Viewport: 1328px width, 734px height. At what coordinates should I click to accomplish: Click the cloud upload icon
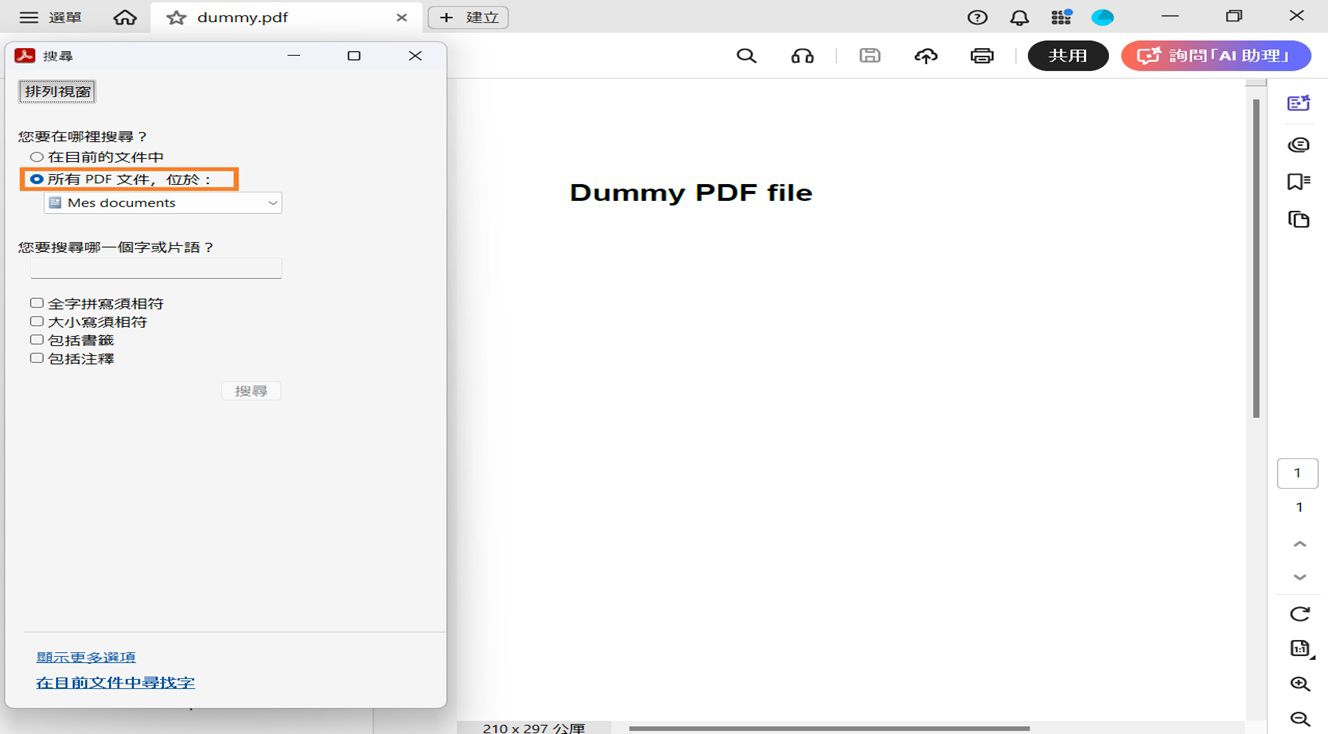coord(926,56)
